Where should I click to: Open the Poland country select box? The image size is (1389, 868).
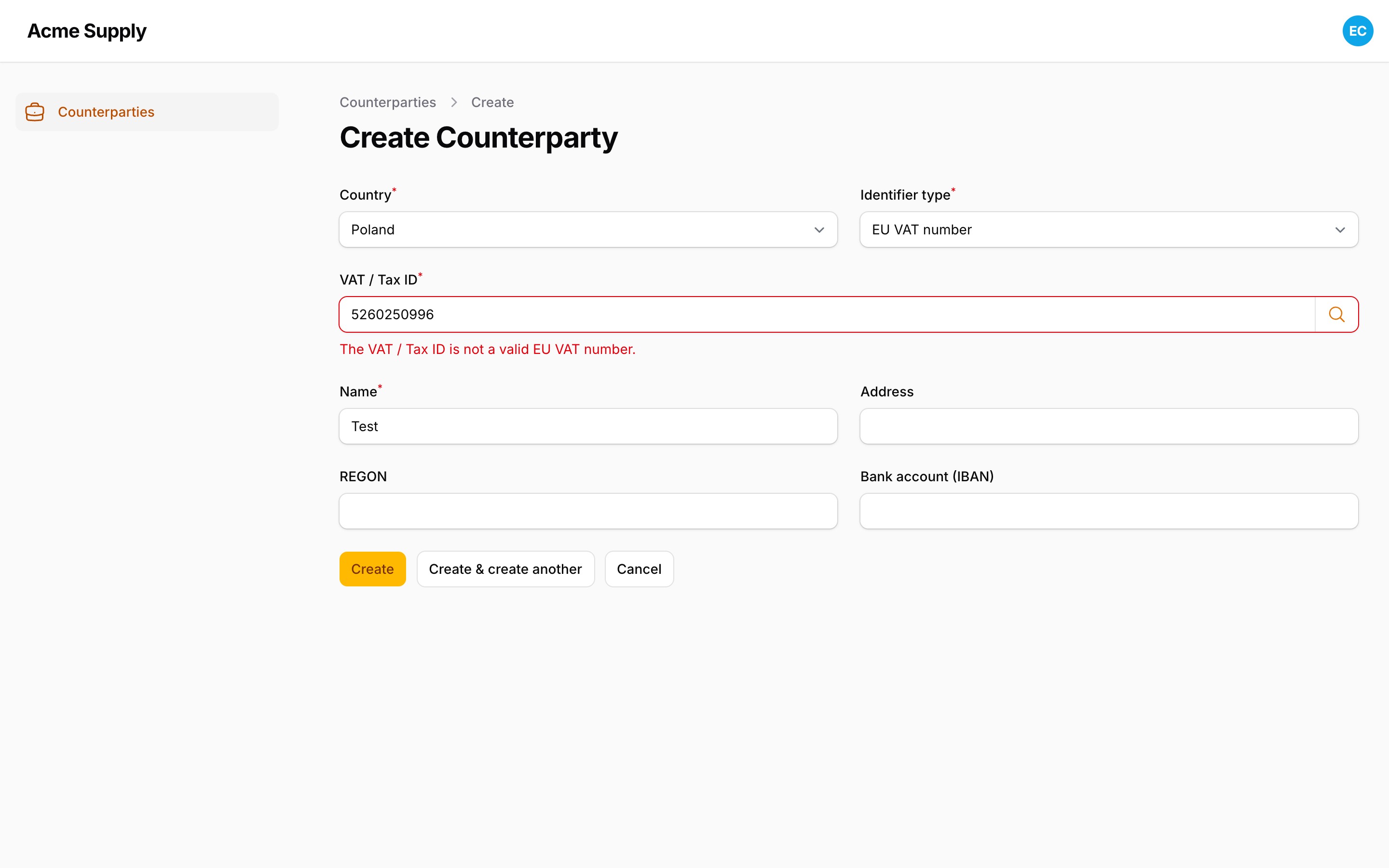(588, 230)
